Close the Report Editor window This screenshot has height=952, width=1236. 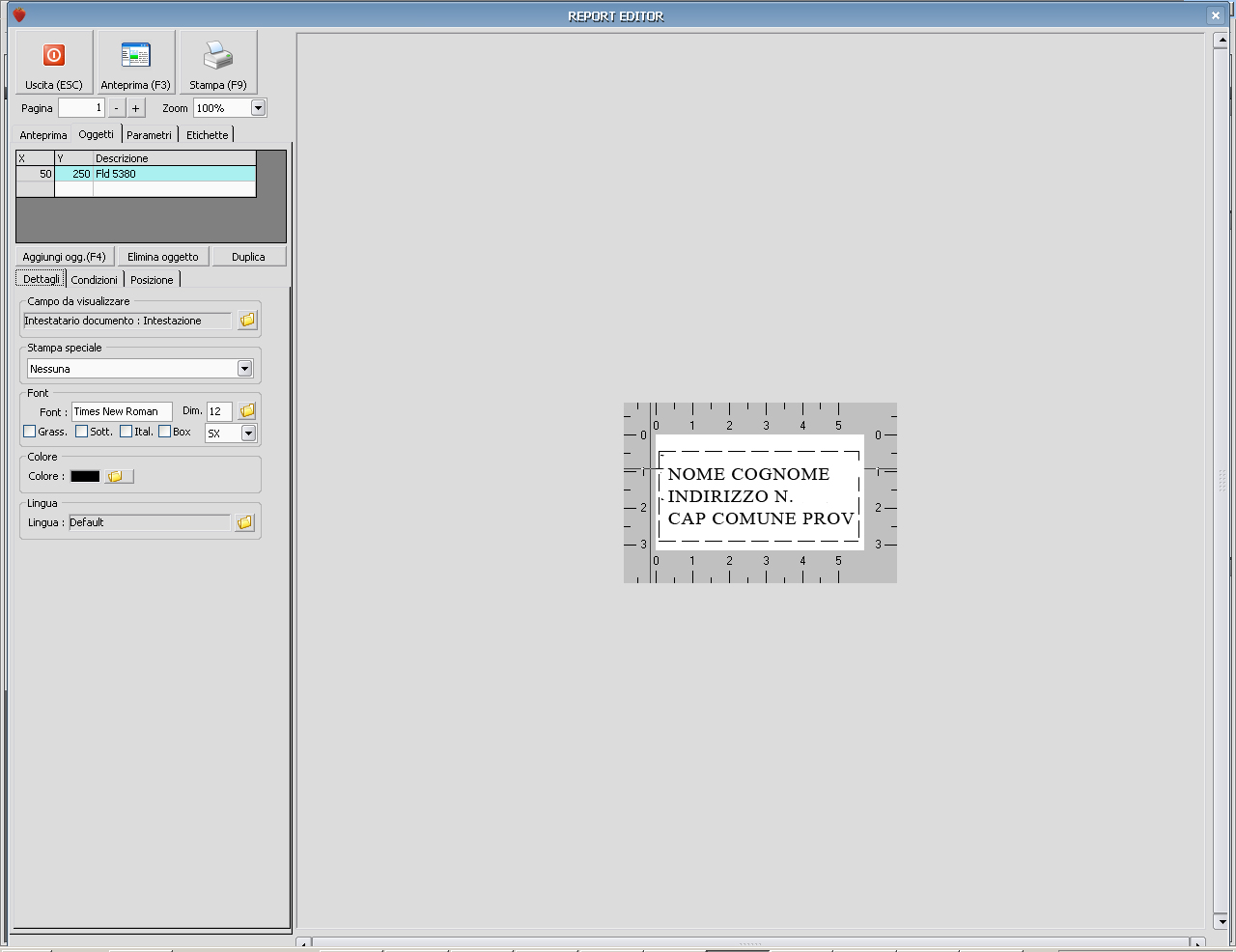1216,15
